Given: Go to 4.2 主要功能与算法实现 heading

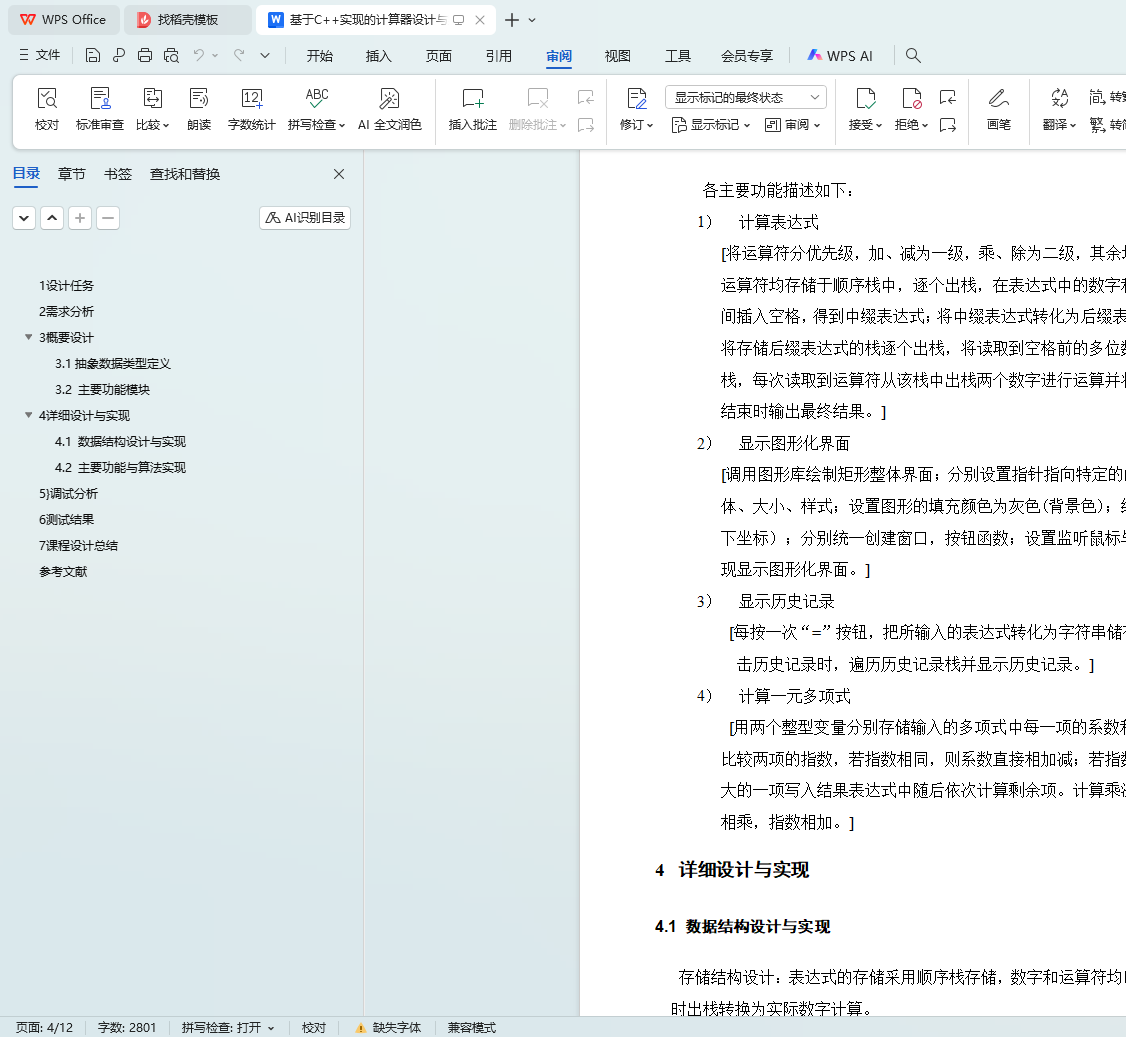Looking at the screenshot, I should pyautogui.click(x=121, y=468).
